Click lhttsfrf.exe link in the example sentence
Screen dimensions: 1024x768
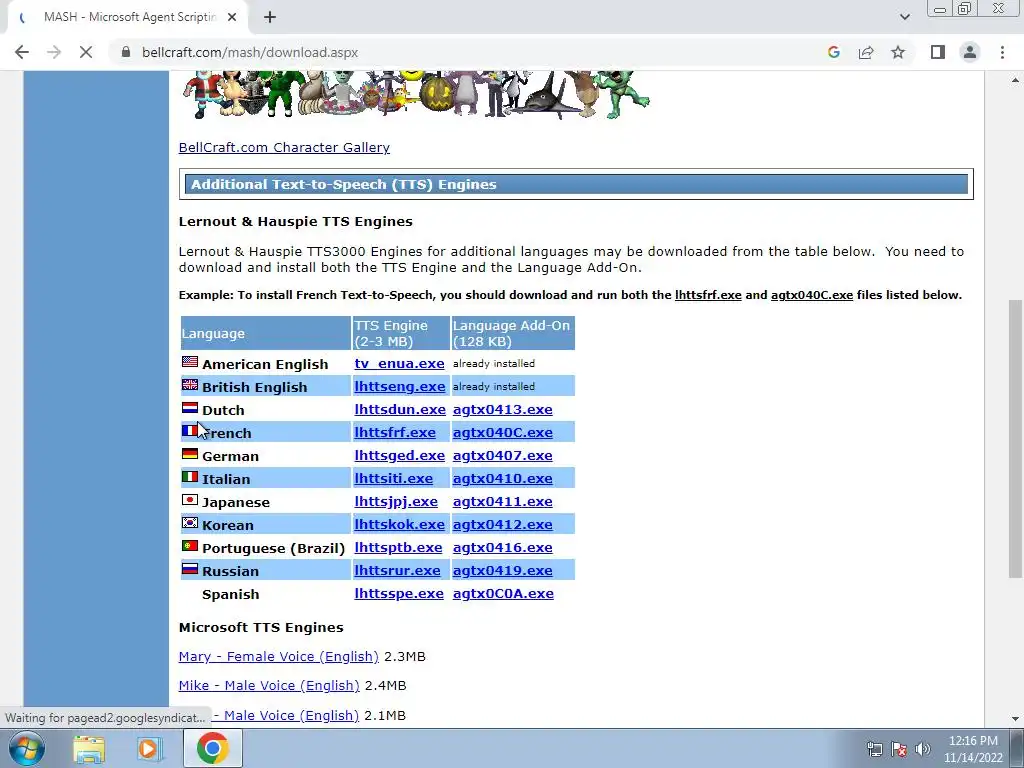[x=708, y=295]
